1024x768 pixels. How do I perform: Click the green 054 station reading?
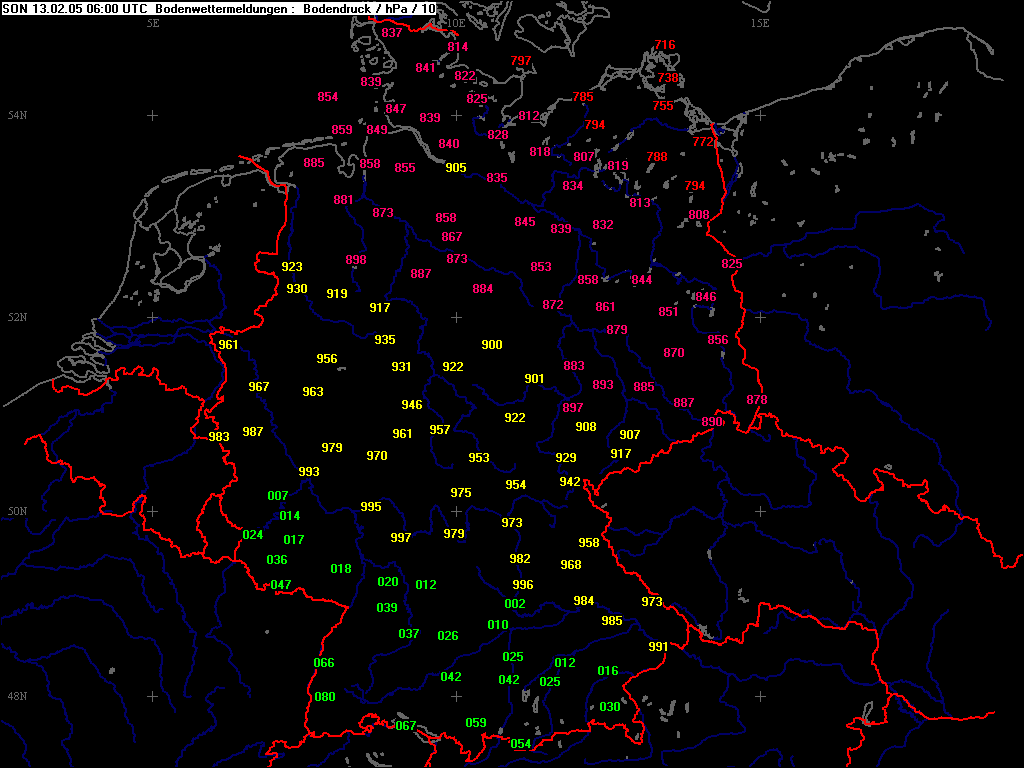pyautogui.click(x=521, y=744)
